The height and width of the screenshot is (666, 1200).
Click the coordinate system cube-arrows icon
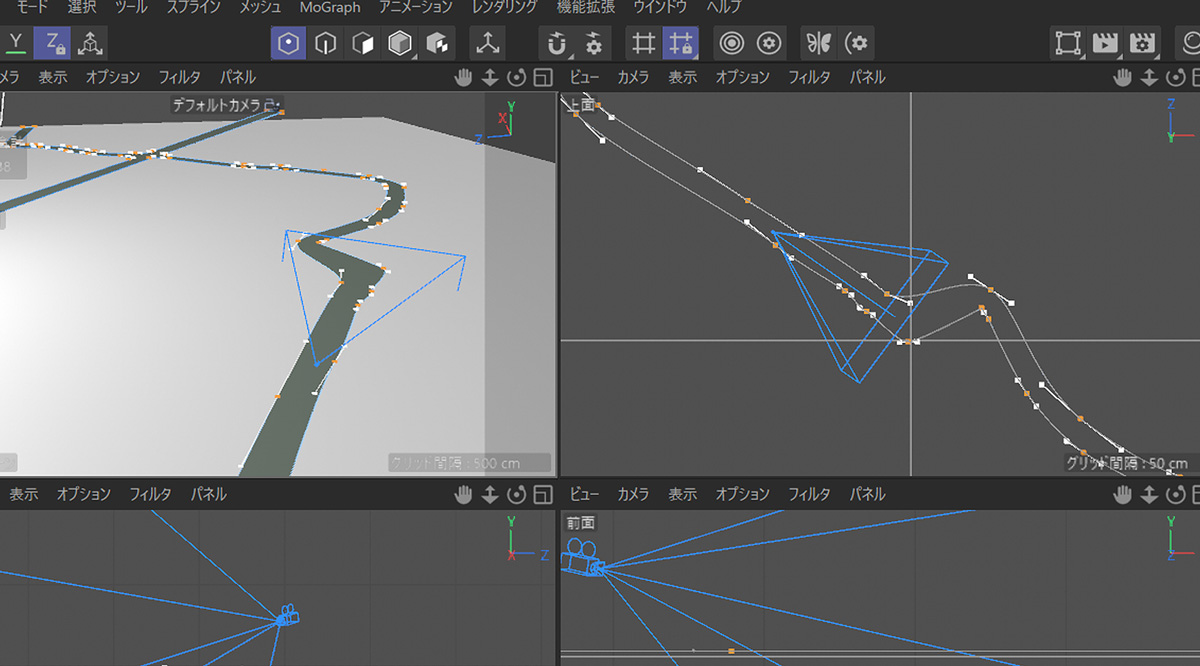point(90,43)
